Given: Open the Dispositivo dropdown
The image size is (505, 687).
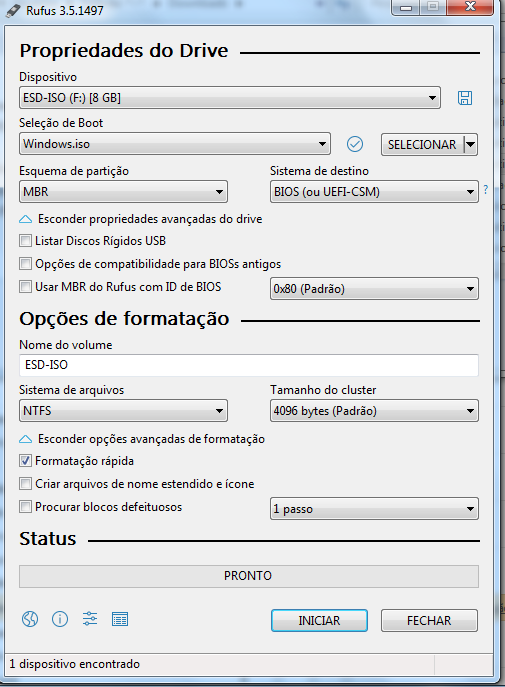Looking at the screenshot, I should tap(230, 98).
